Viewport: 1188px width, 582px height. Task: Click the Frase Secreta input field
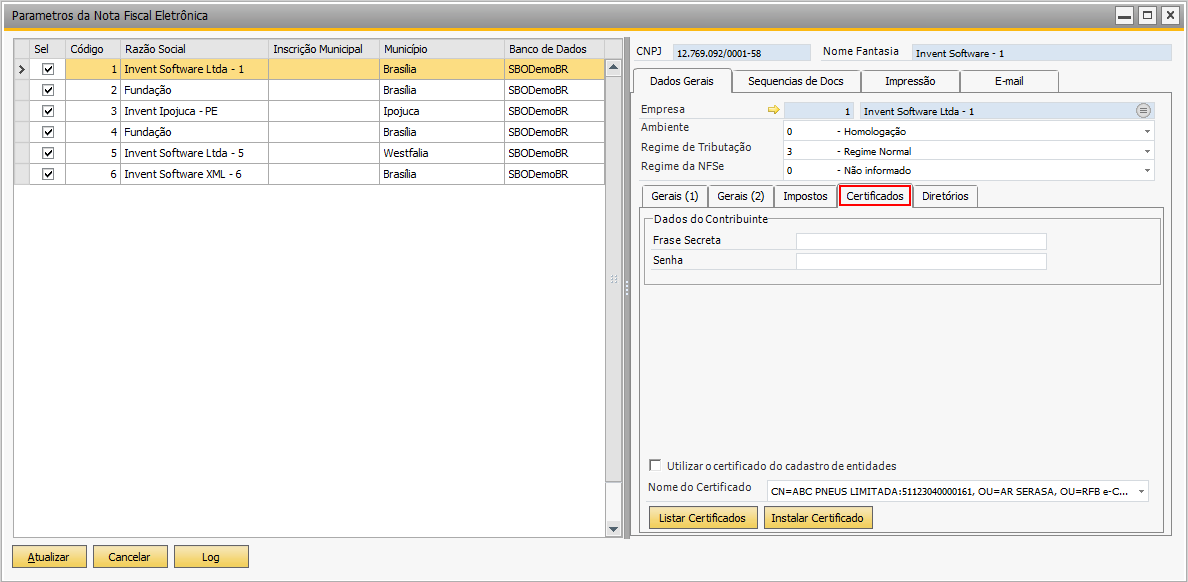(921, 241)
